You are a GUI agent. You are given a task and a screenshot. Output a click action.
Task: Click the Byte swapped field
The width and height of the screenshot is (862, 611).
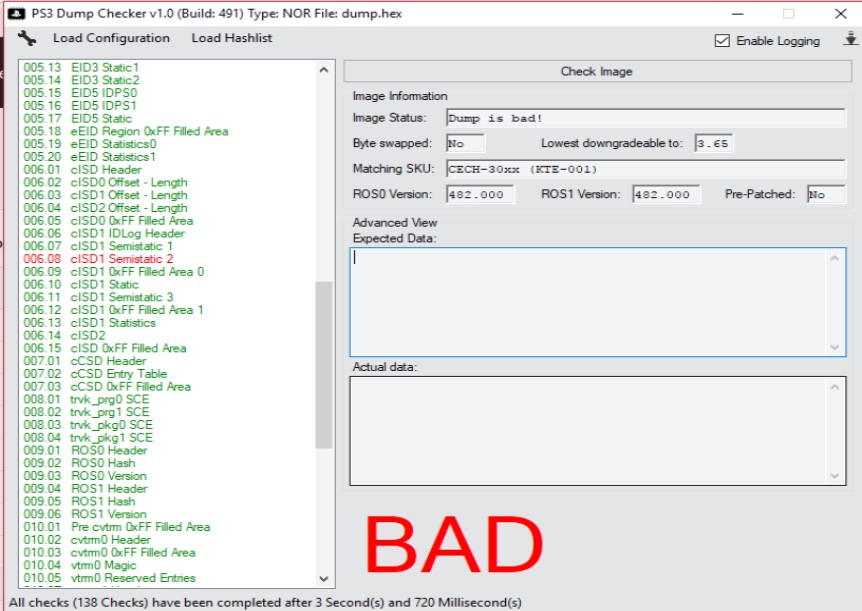[x=465, y=144]
